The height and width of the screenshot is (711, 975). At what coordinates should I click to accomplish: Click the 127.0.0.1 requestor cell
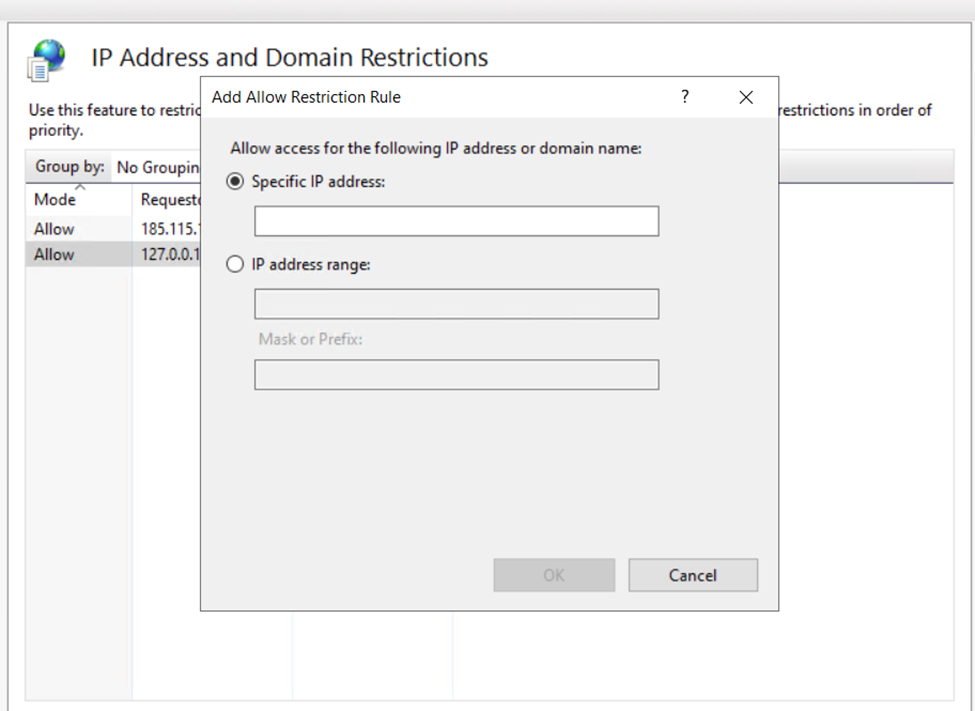[169, 255]
